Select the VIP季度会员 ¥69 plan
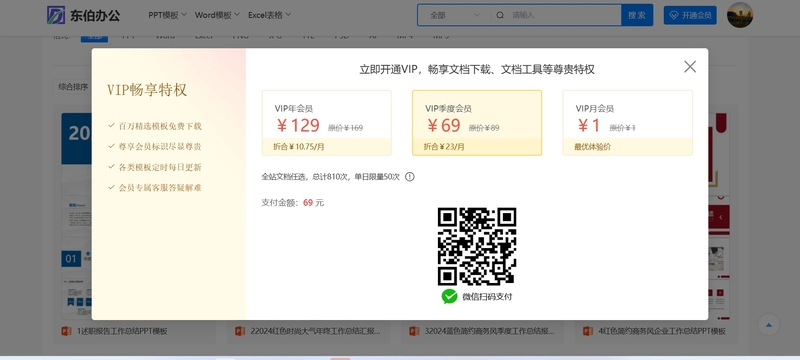Viewport: 800px width, 360px height. pos(477,122)
